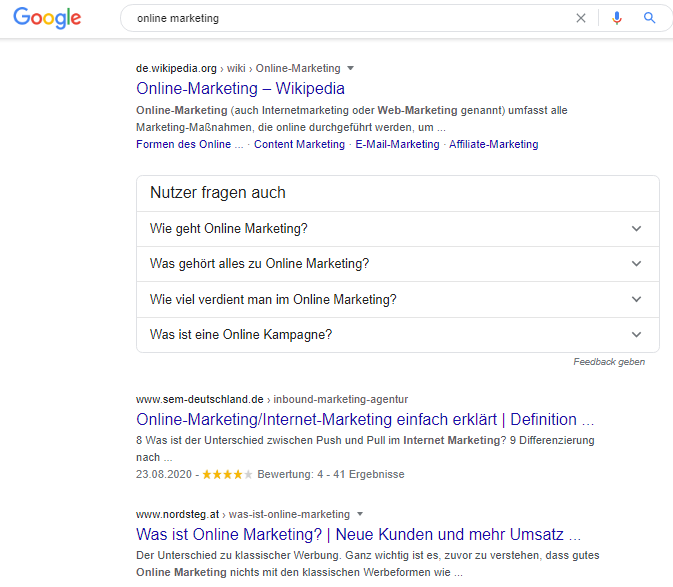Open Online-Marketing/Internet-Marketing einfach erklärt result
This screenshot has height=587, width=673.
pyautogui.click(x=365, y=419)
